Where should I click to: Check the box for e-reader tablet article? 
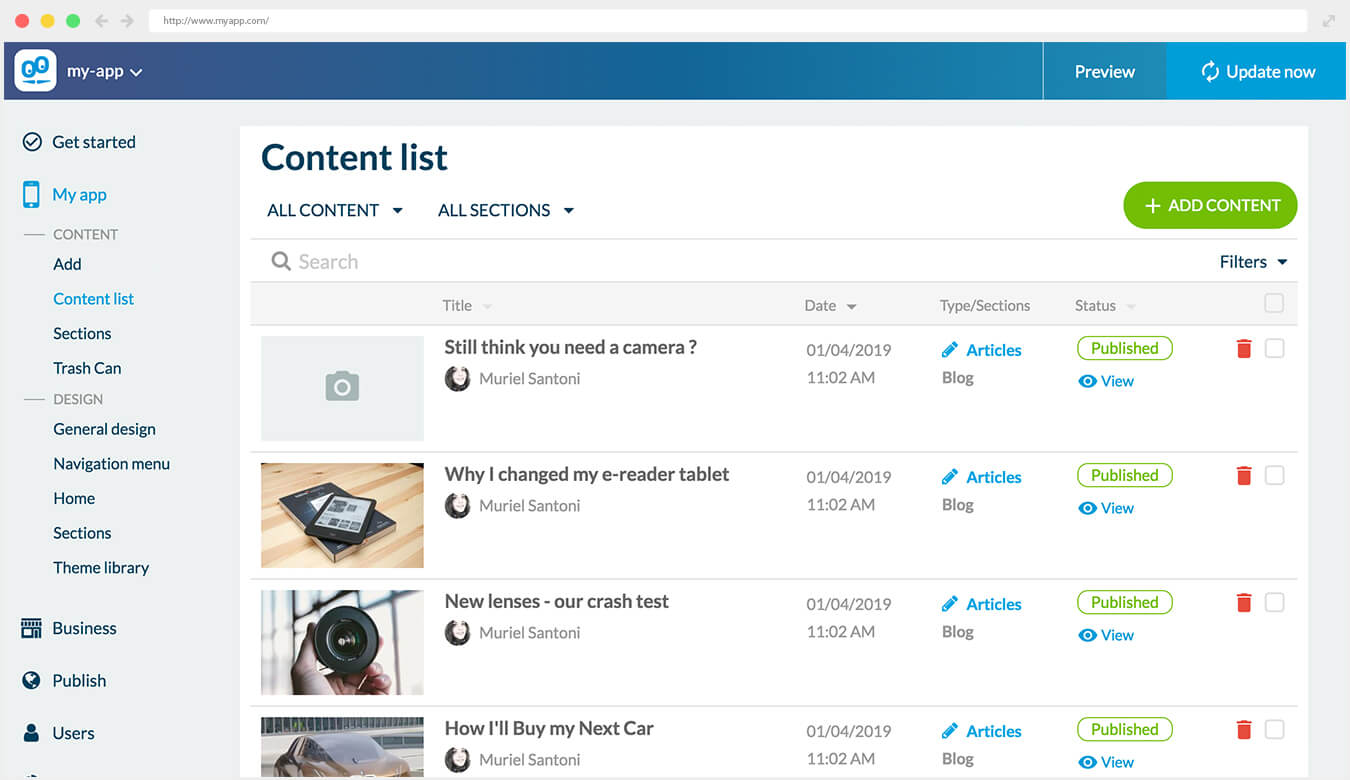click(x=1274, y=475)
